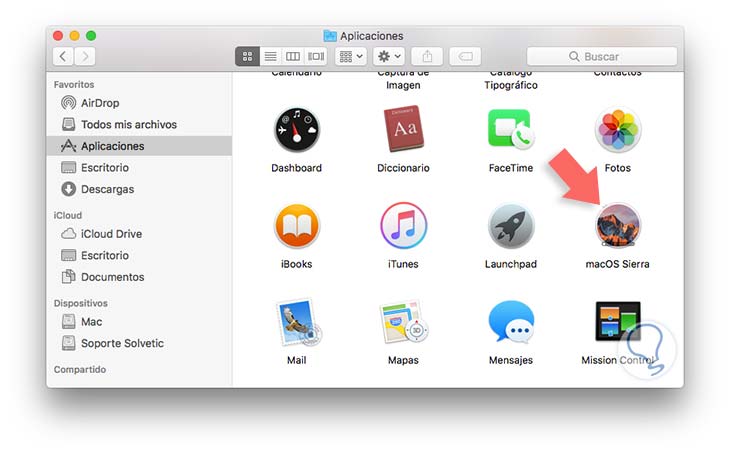Select AirDrop in the sidebar
730x454 pixels.
click(x=139, y=102)
